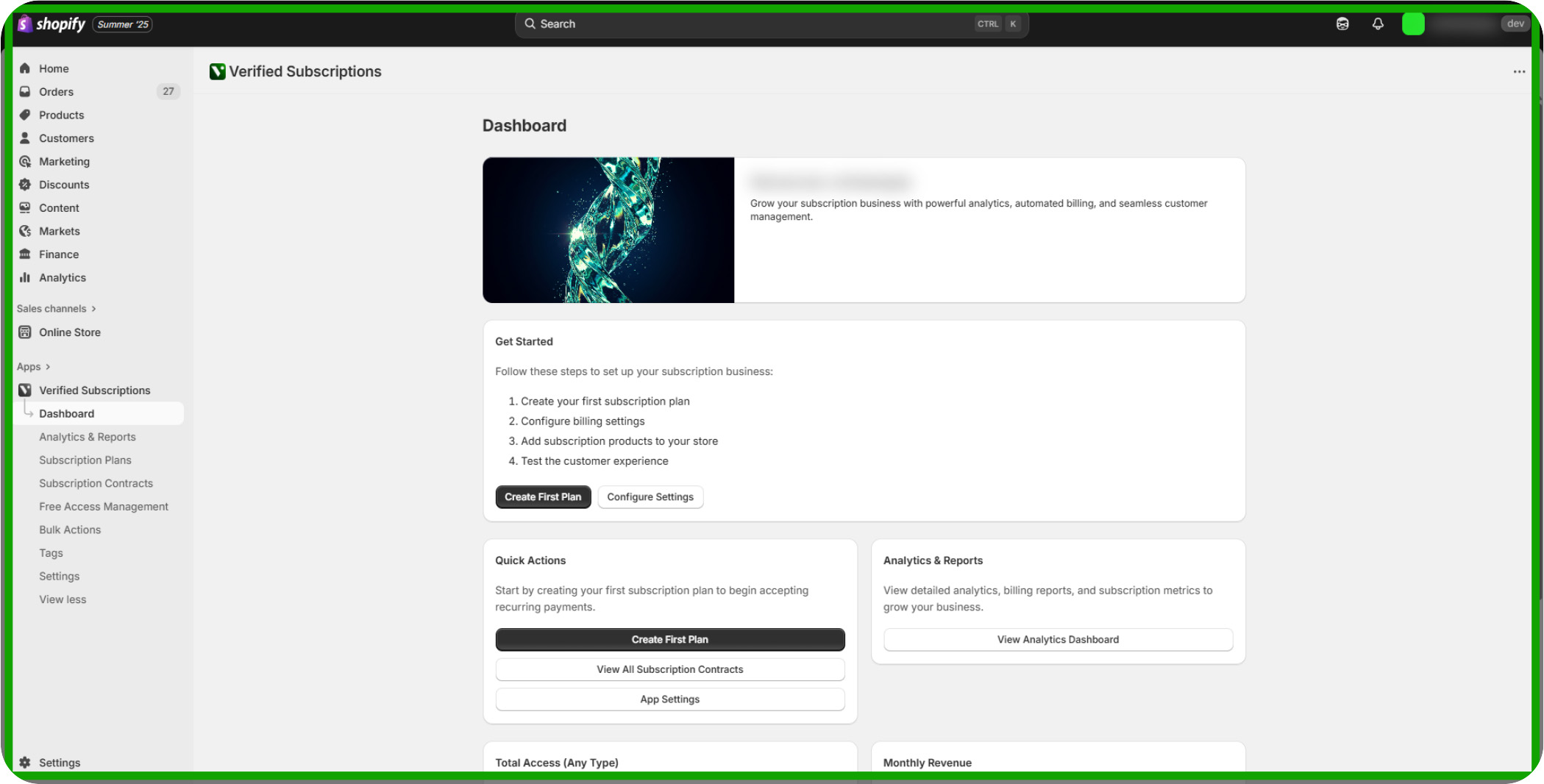The height and width of the screenshot is (784, 1544).
Task: Go to Customers page
Action: (66, 138)
